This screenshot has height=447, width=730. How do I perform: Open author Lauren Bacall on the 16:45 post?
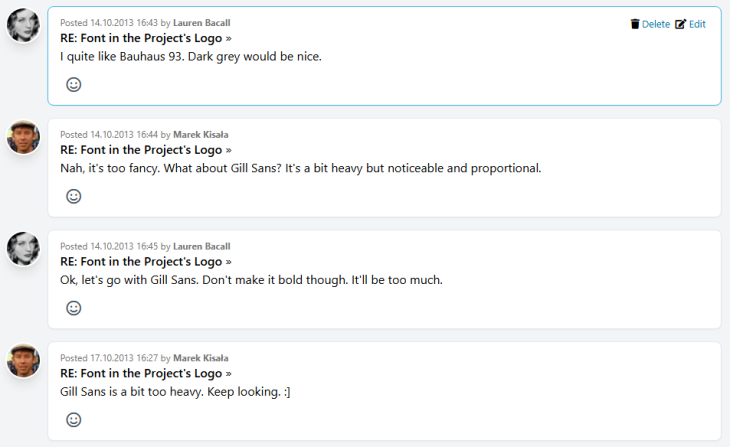point(201,246)
